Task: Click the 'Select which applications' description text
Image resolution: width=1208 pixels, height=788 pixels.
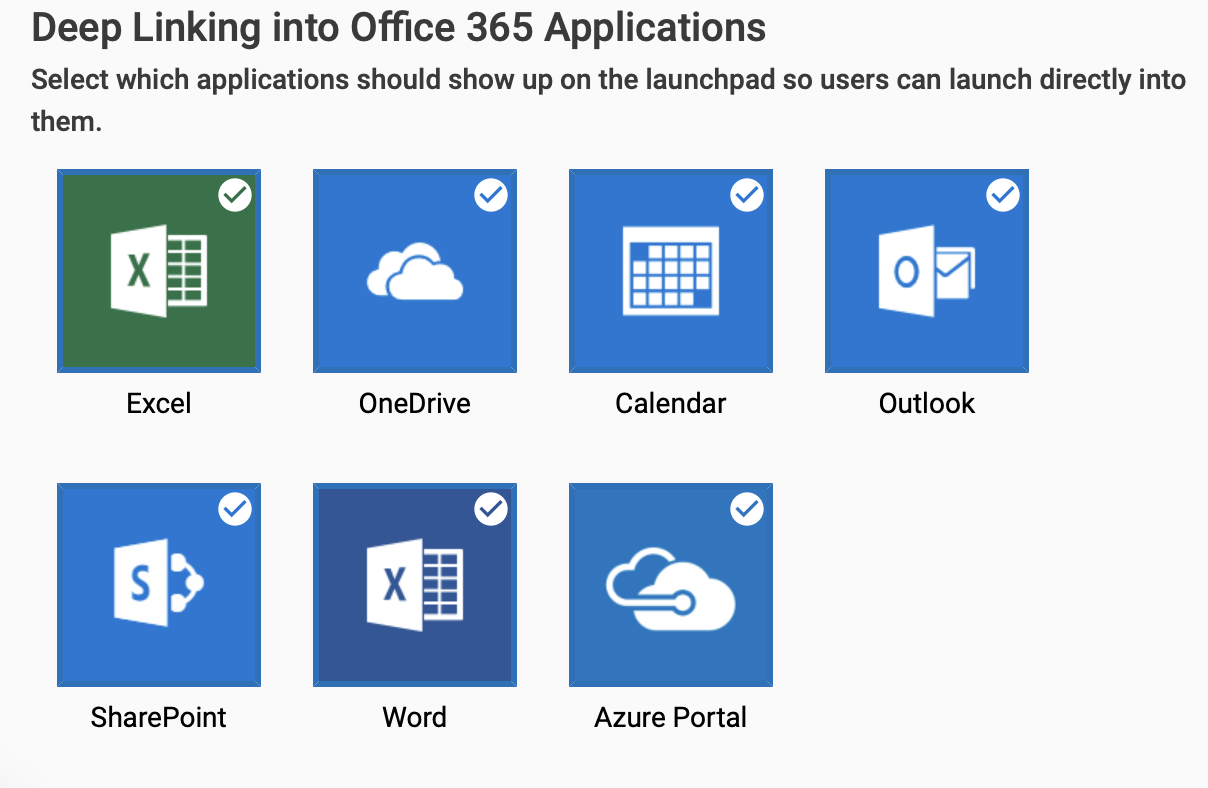Action: (608, 102)
